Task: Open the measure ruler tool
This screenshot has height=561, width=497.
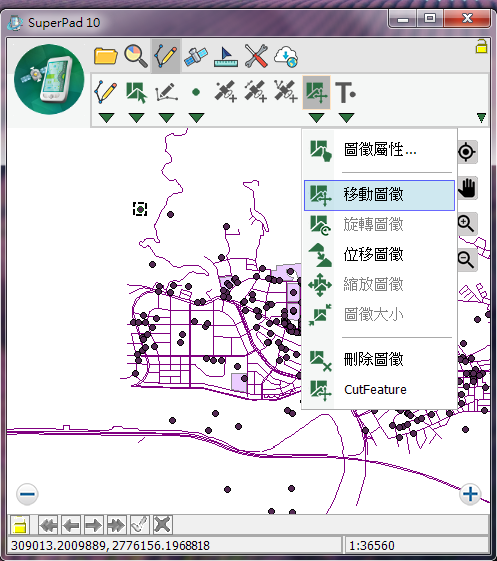Action: click(x=226, y=57)
